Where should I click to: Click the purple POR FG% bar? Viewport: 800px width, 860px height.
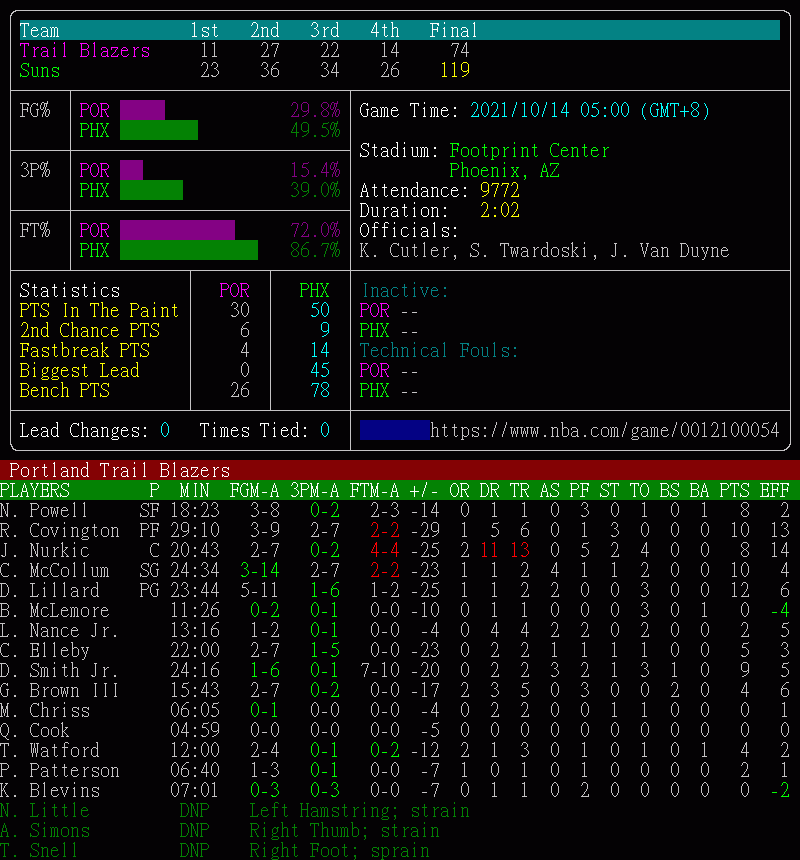tap(142, 110)
